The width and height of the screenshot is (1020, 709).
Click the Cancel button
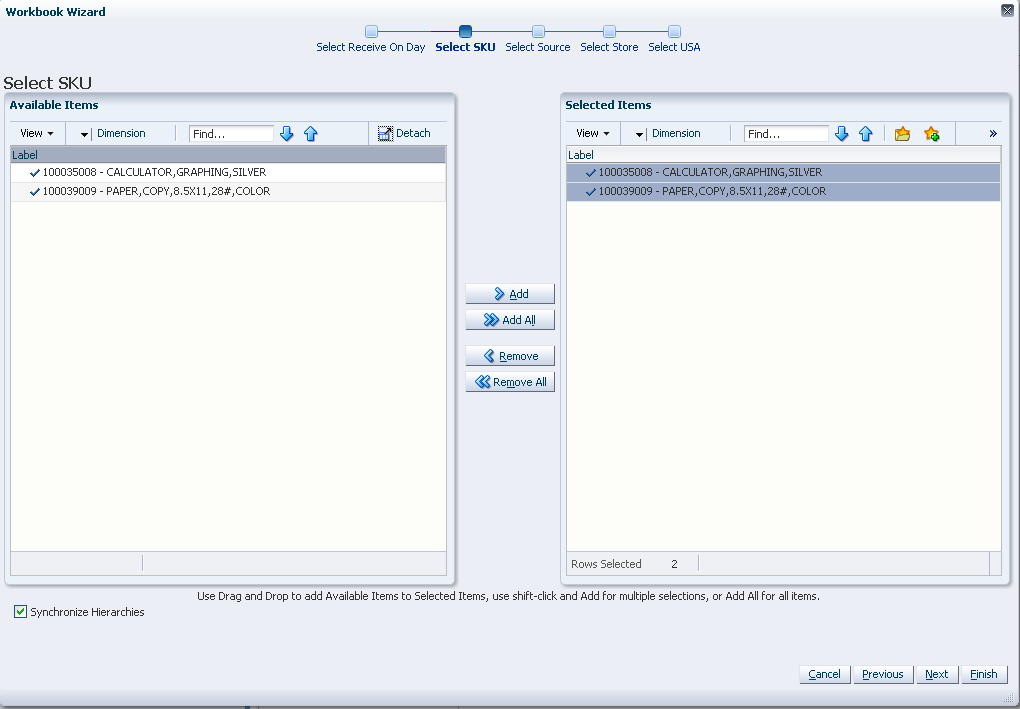[x=824, y=674]
